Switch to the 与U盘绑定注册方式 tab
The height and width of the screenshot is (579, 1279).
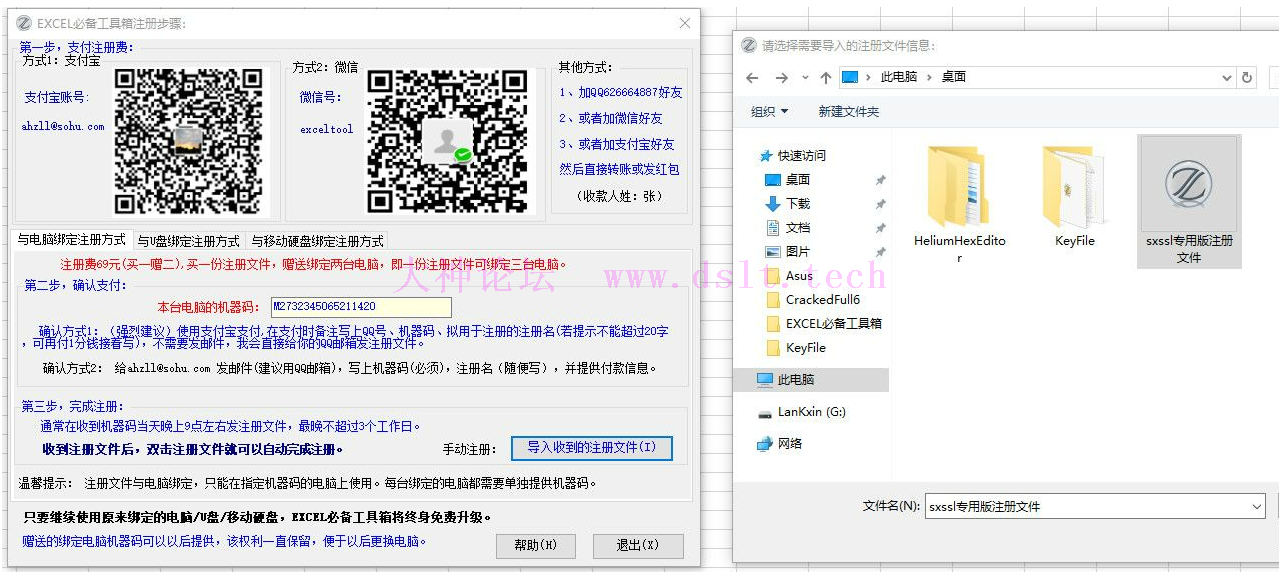click(188, 241)
